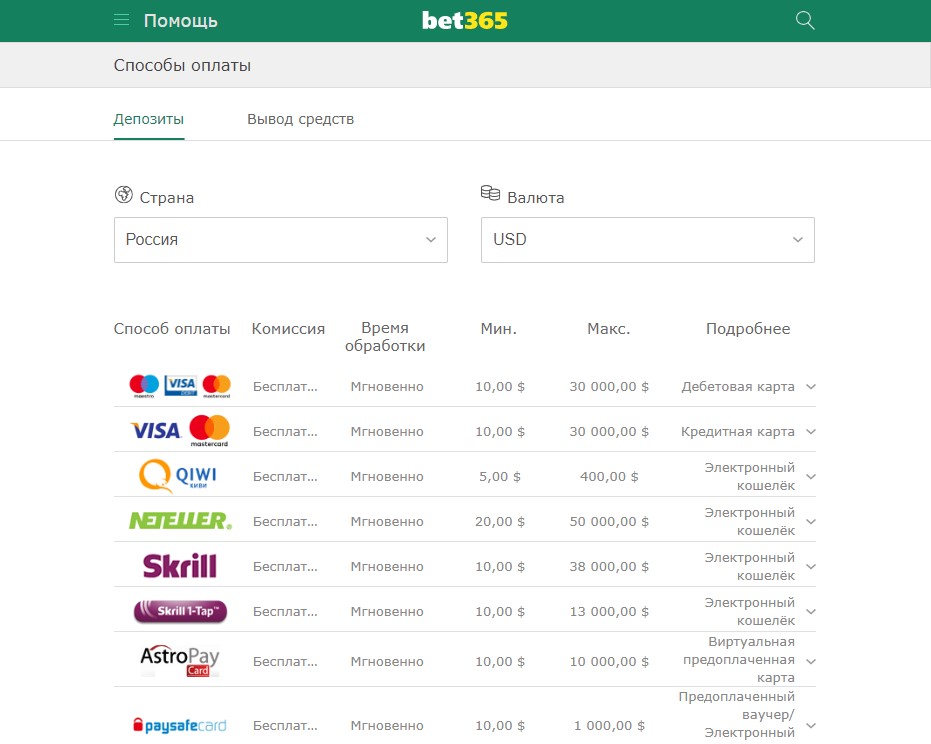931x744 pixels.
Task: Select the Депозиты tab
Action: (148, 118)
